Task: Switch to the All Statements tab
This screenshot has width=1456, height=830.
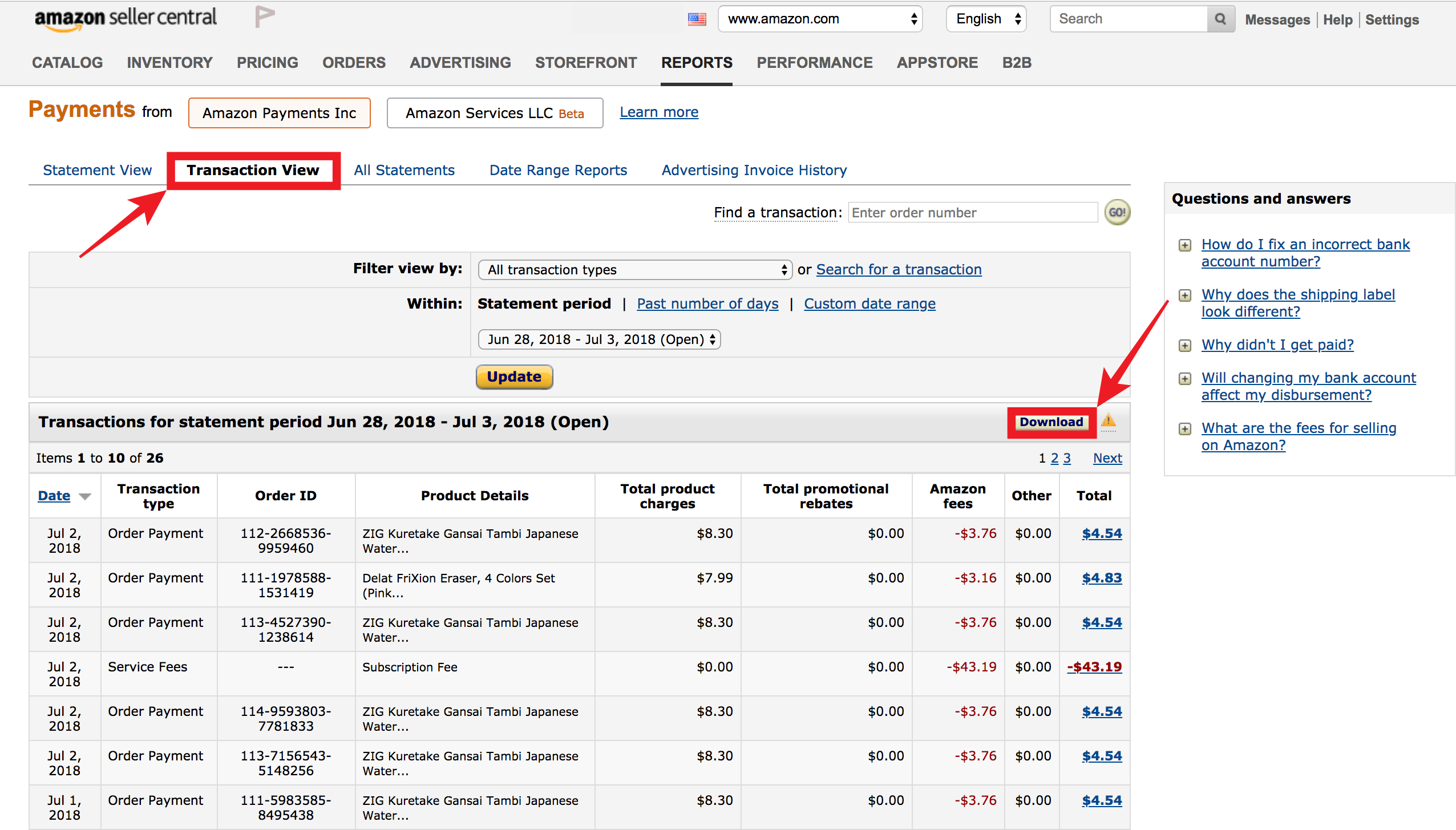Action: (404, 170)
